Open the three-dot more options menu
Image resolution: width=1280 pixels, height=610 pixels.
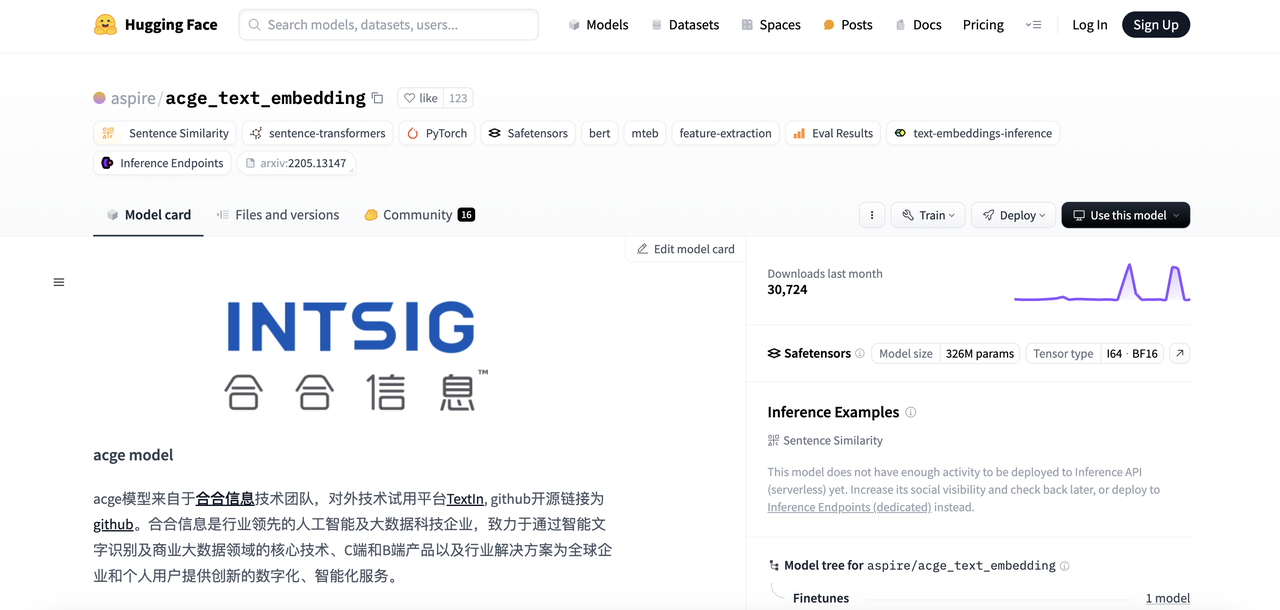click(x=872, y=215)
